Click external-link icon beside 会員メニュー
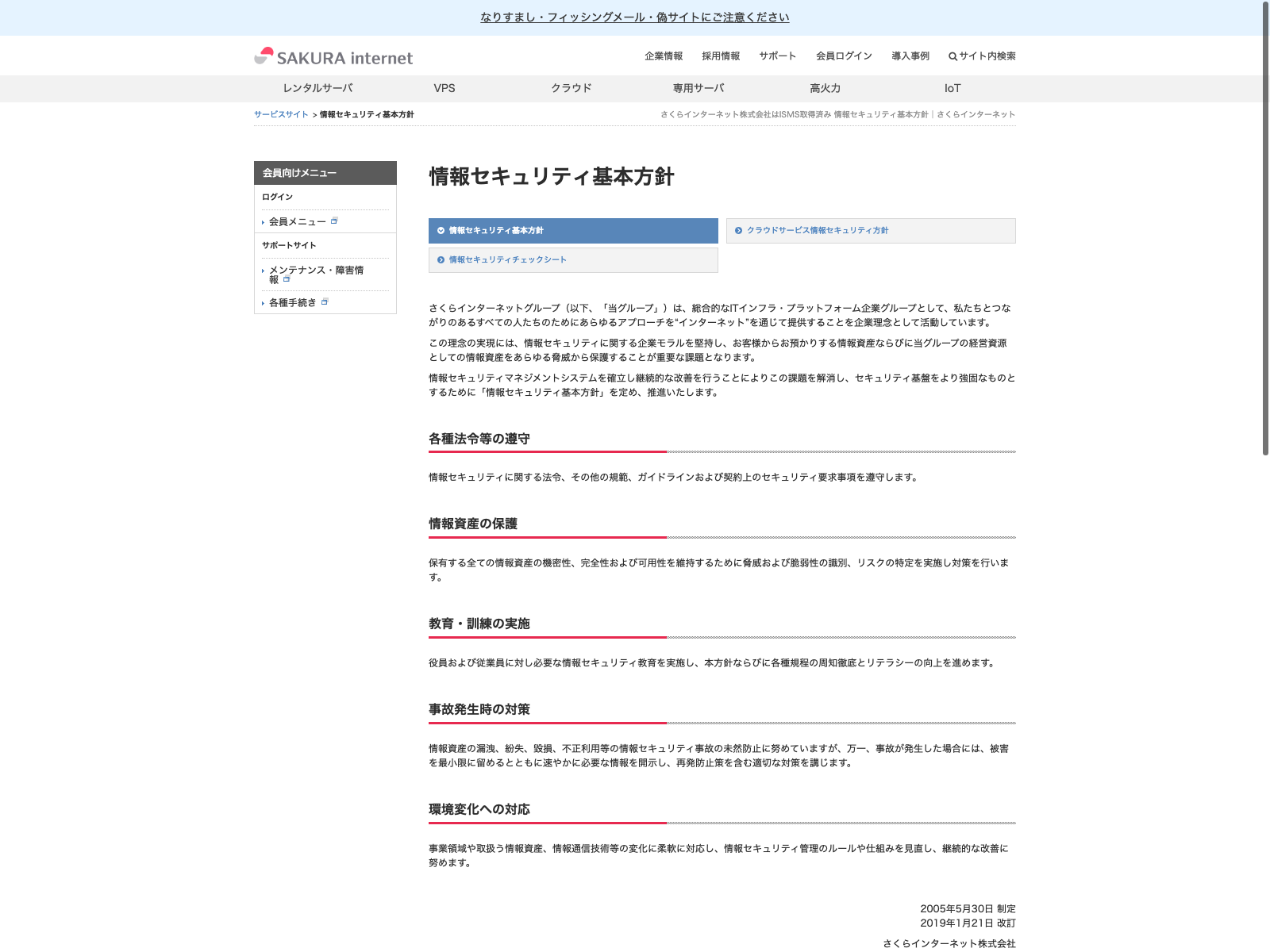 click(x=334, y=221)
